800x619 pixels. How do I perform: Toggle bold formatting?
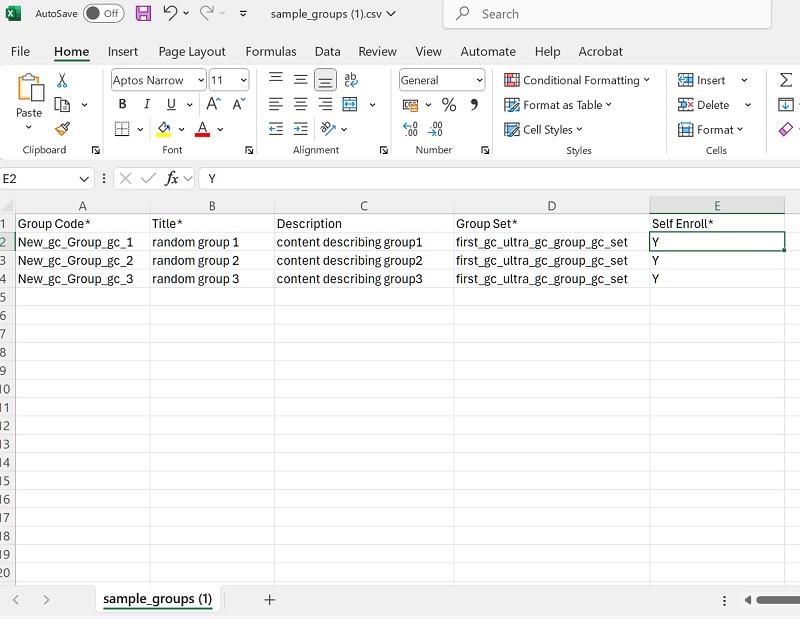point(121,104)
